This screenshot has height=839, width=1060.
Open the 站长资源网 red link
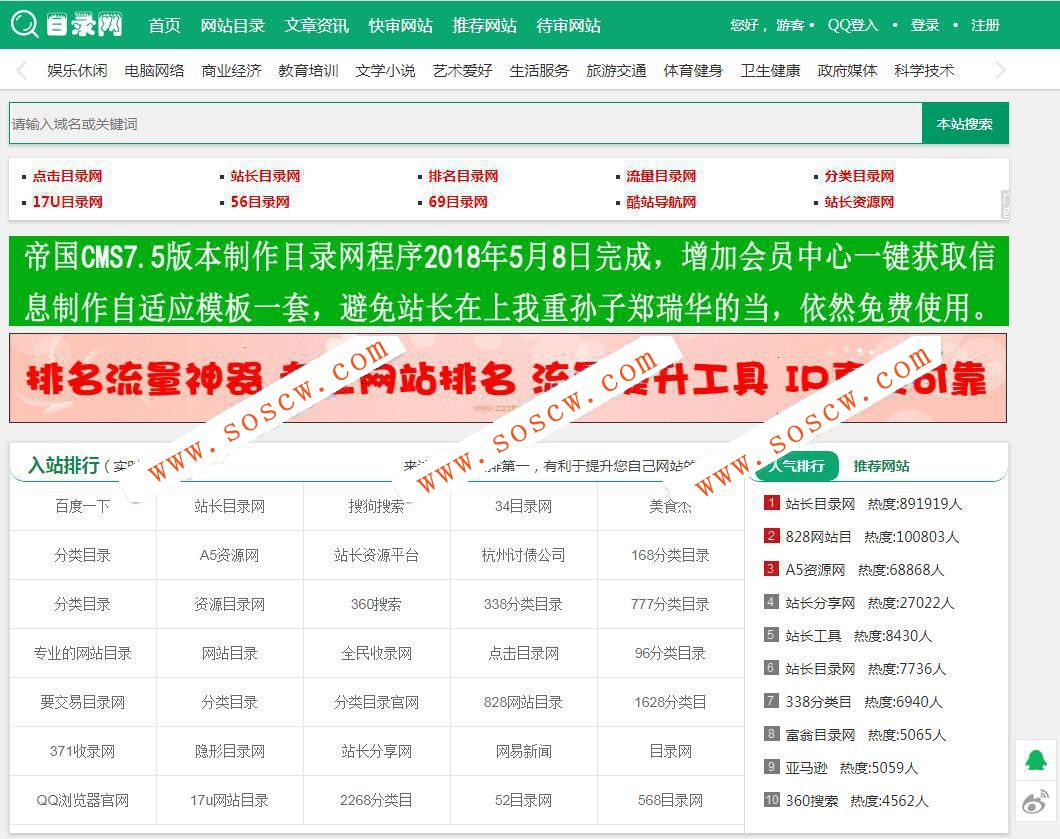coord(859,201)
